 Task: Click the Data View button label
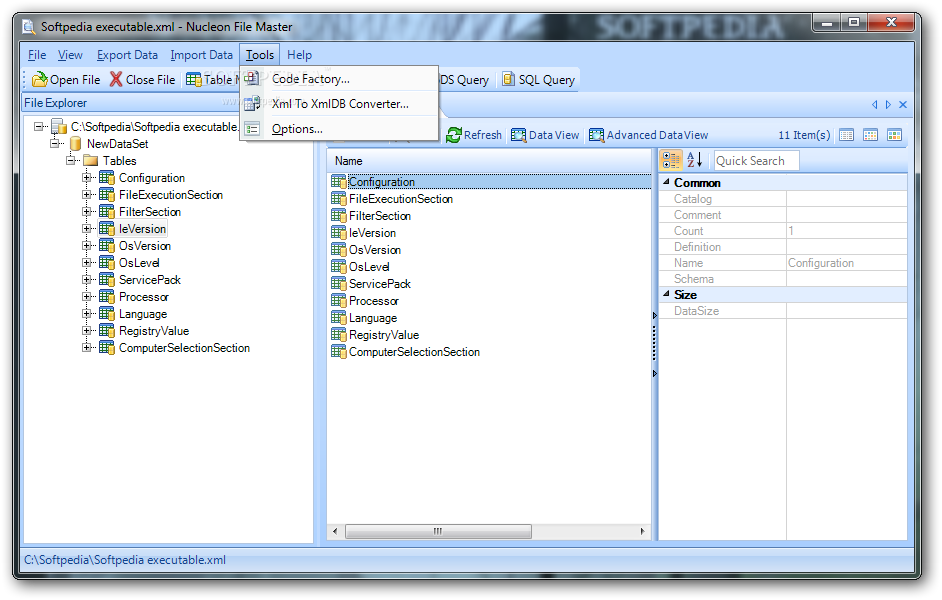[x=554, y=135]
